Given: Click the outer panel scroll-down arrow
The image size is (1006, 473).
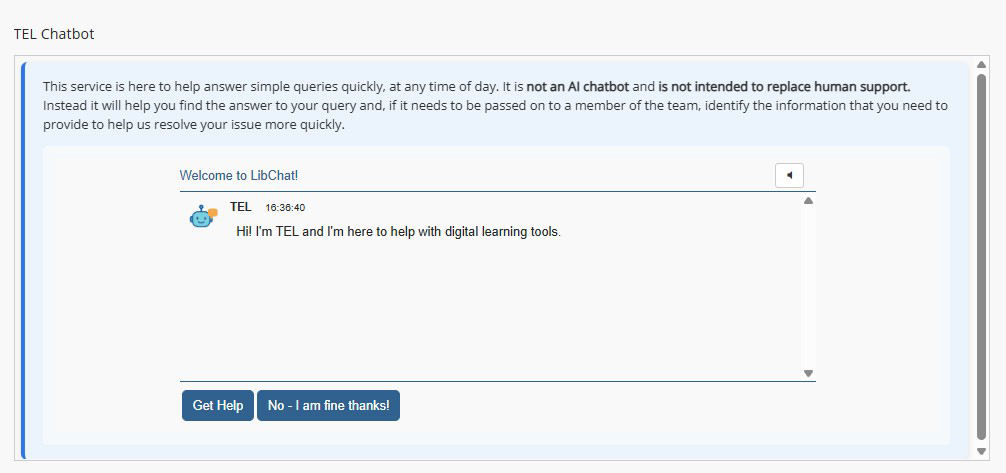Looking at the screenshot, I should point(981,451).
